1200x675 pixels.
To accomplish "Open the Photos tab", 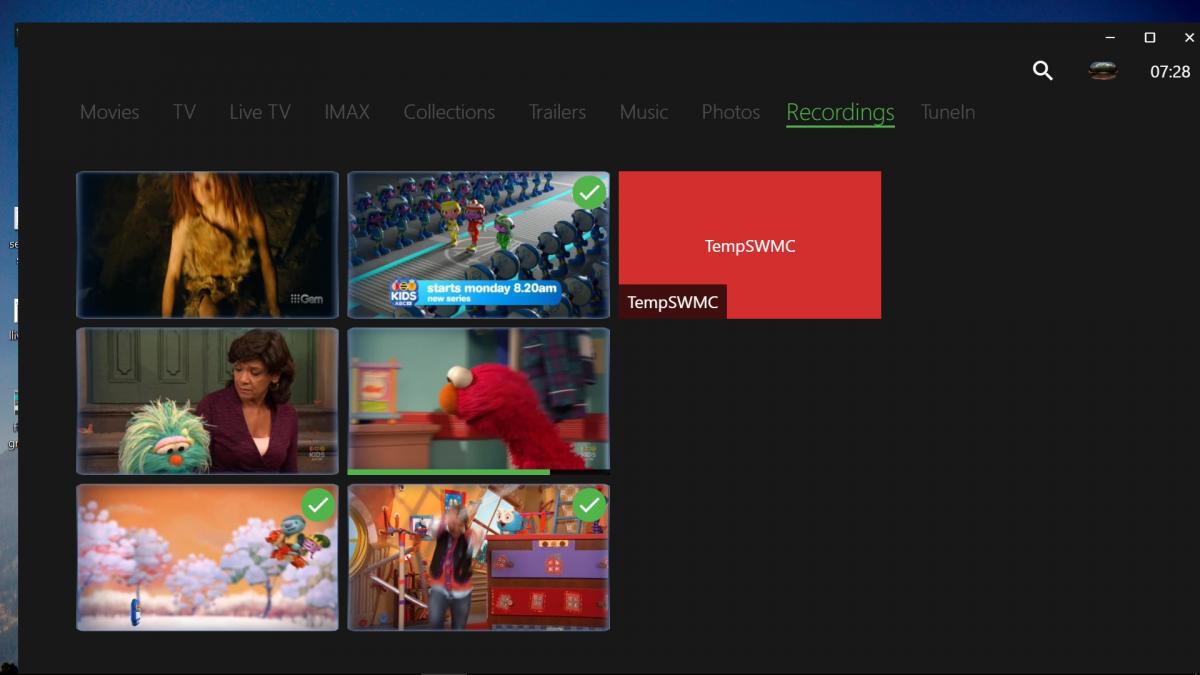I will point(731,112).
